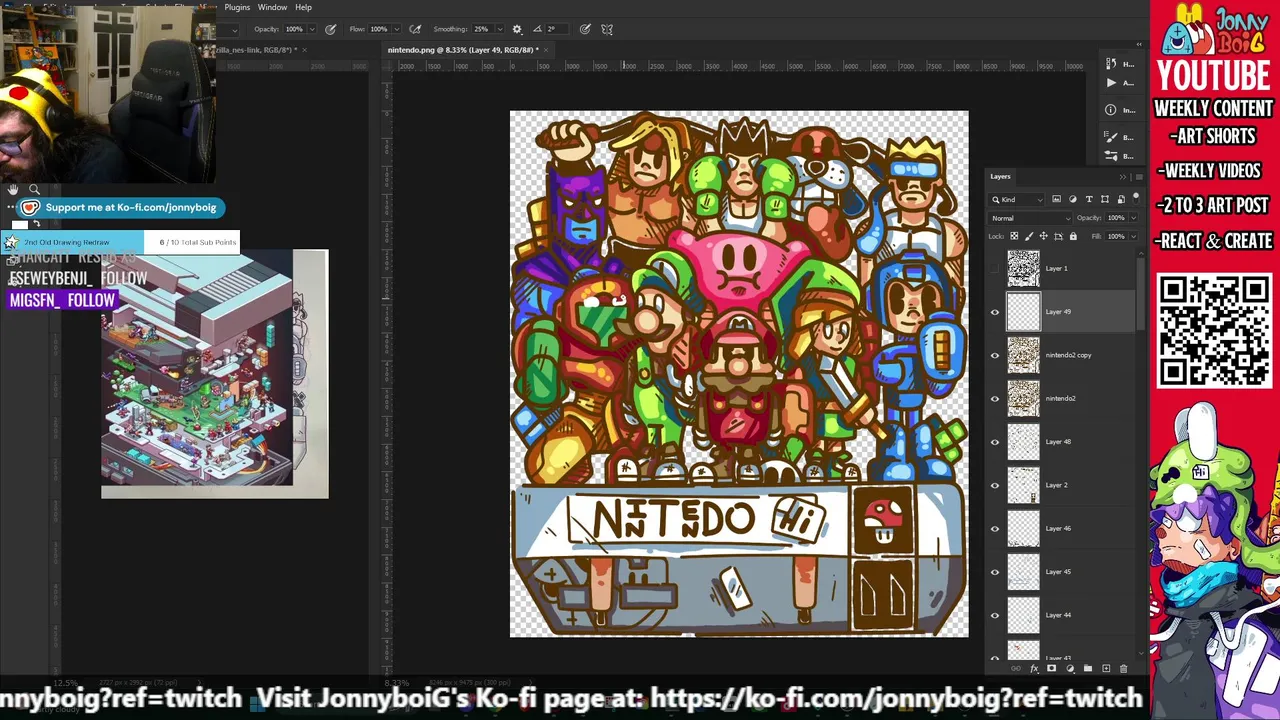Open the layer Fill dropdown arrow
The height and width of the screenshot is (720, 1280).
(1133, 236)
